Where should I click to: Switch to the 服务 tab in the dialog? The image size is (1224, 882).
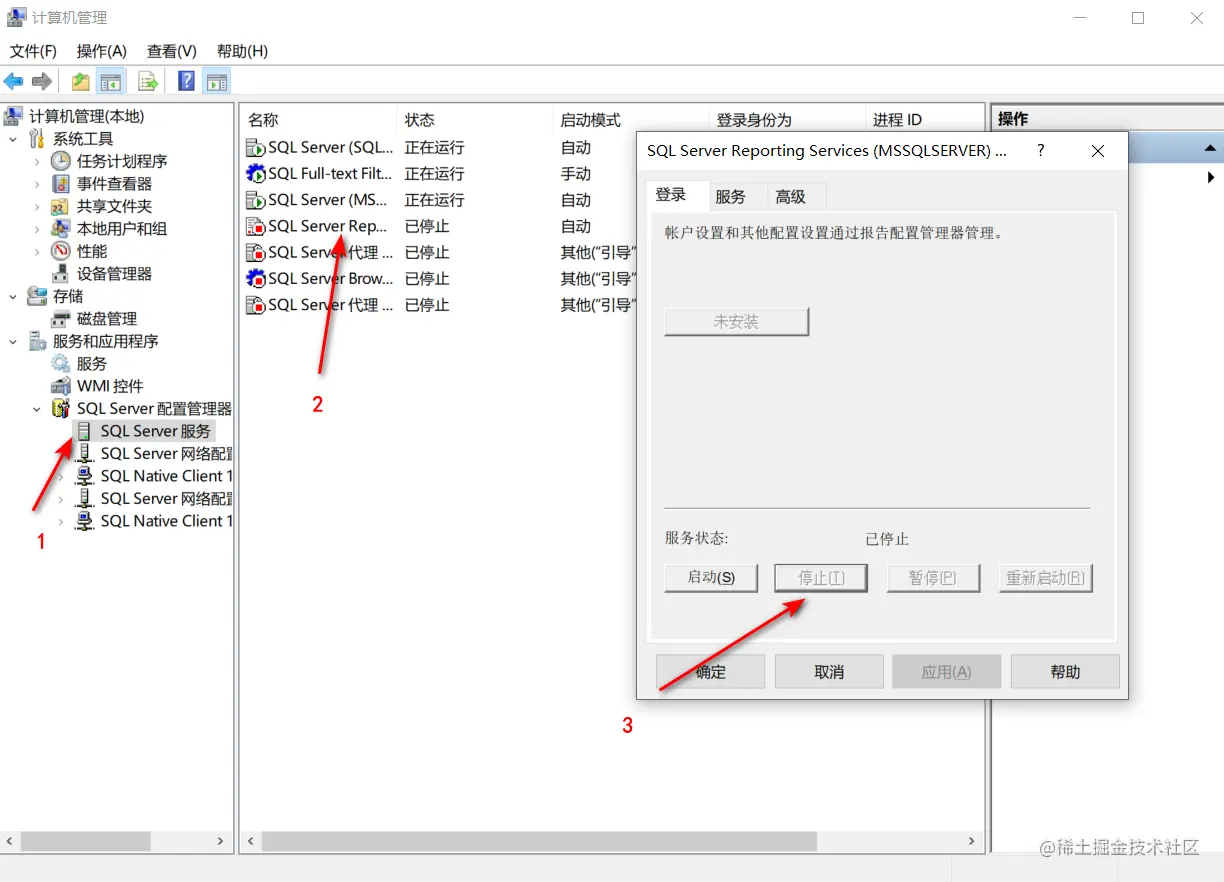coord(731,197)
